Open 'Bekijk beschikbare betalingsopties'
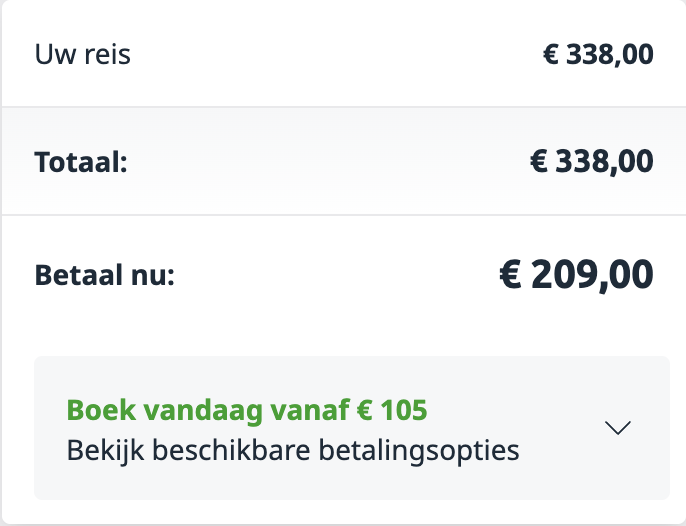Viewport: 686px width, 526px height. 292,450
